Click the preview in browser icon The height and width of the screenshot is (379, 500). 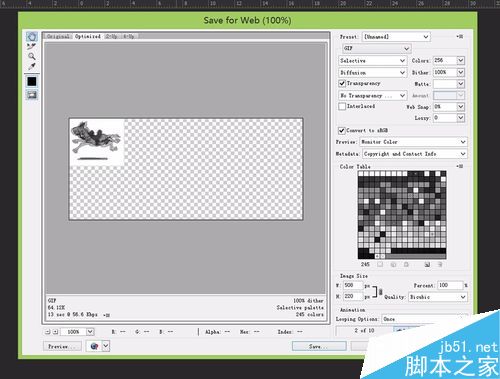click(x=94, y=346)
